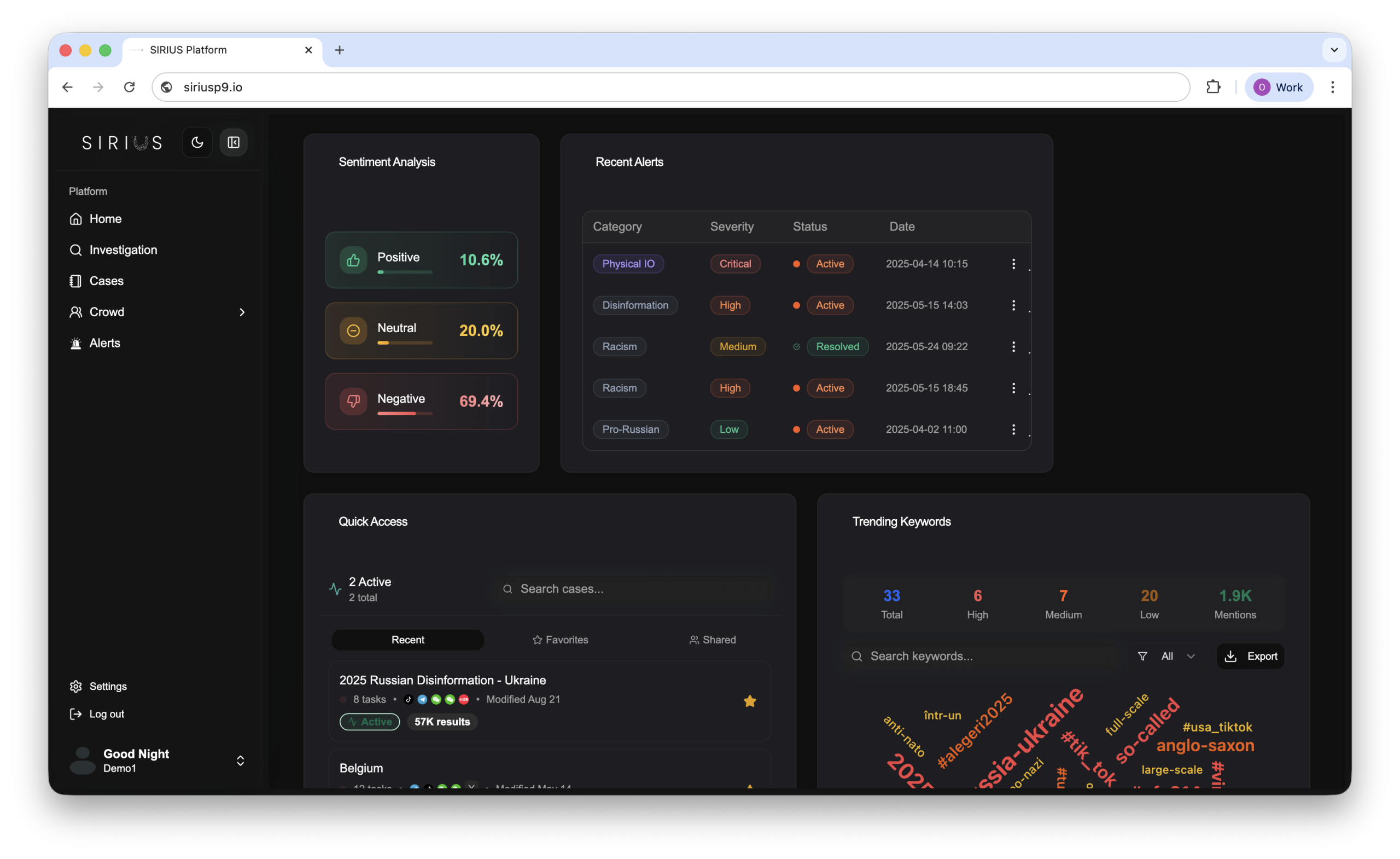This screenshot has height=859, width=1400.
Task: Click the Investigation magnifier icon in sidebar
Action: click(x=75, y=250)
